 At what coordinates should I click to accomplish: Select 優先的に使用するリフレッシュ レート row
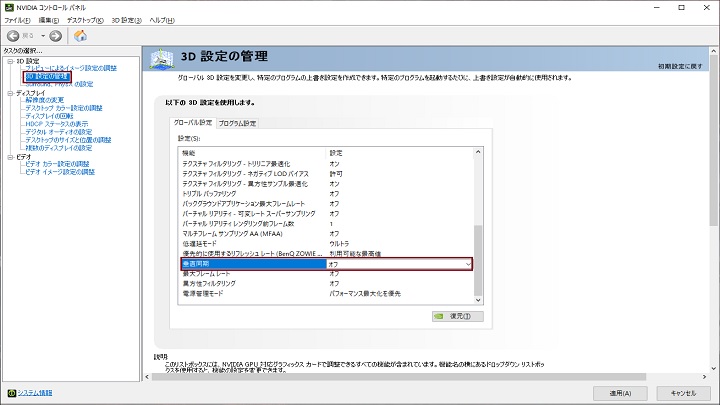point(326,253)
